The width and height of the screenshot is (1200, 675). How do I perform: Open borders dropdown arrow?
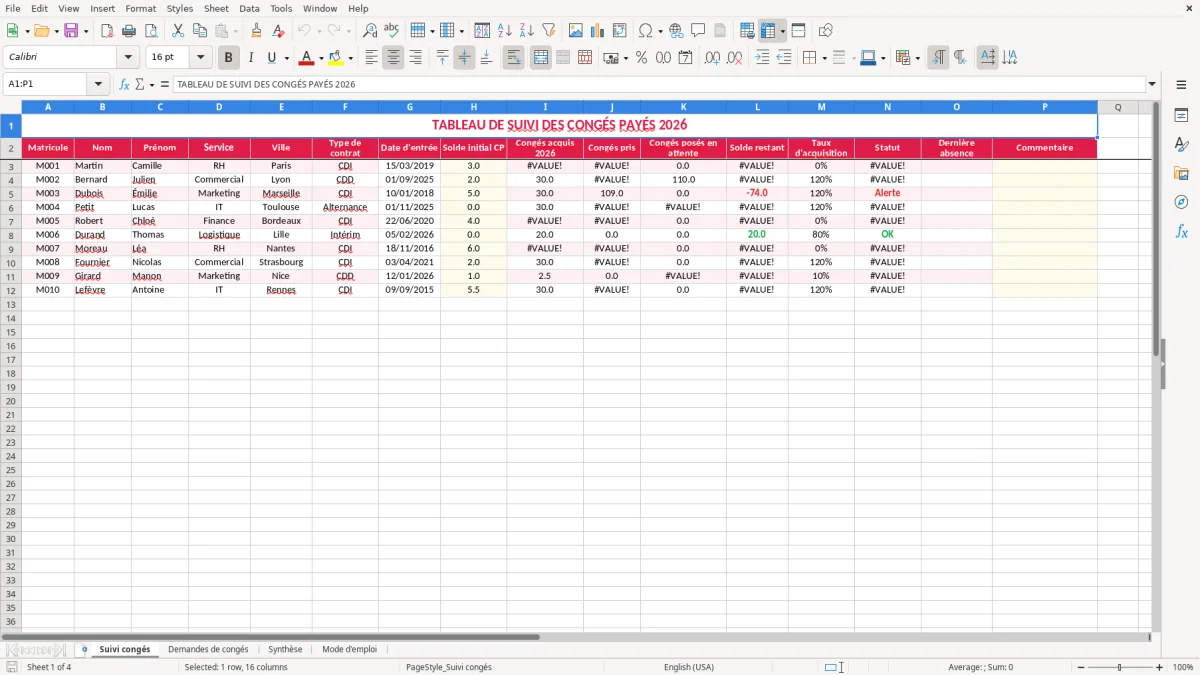823,58
